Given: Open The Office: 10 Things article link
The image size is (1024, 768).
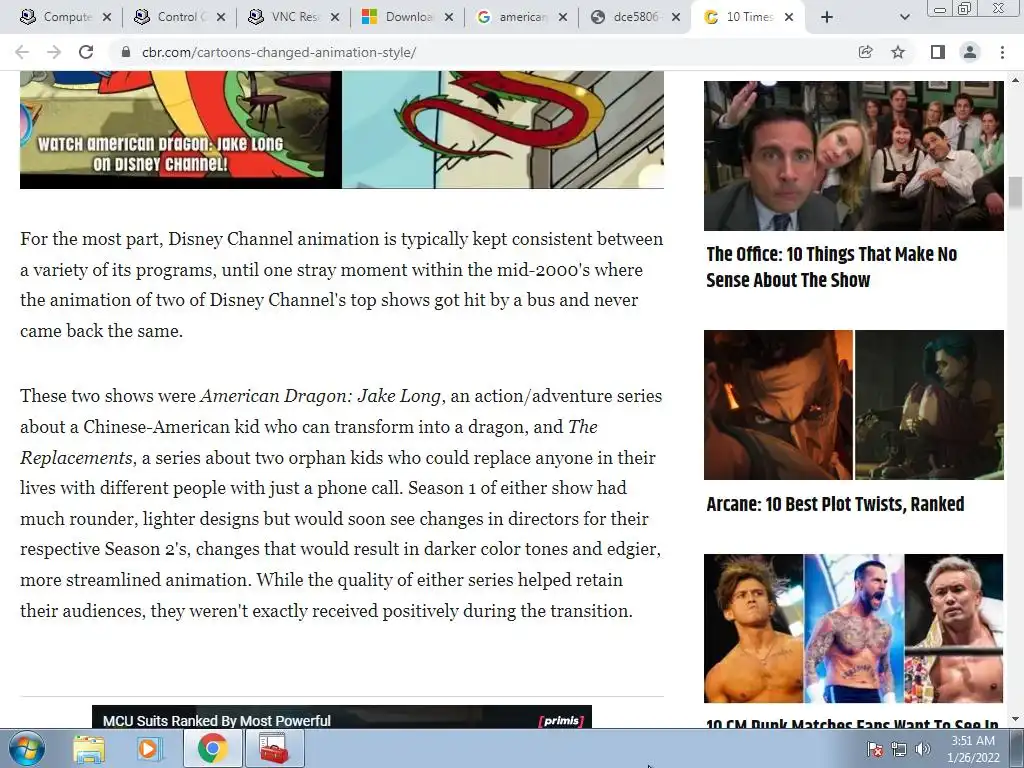Looking at the screenshot, I should tap(831, 267).
